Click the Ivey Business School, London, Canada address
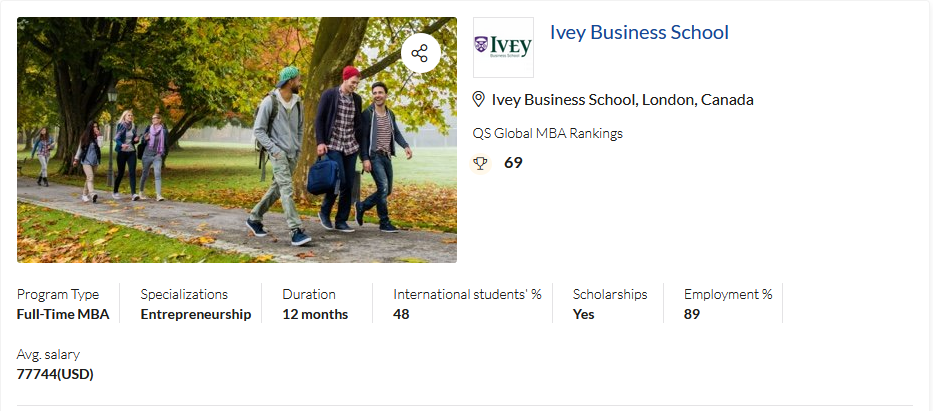This screenshot has height=411, width=933. click(x=622, y=99)
